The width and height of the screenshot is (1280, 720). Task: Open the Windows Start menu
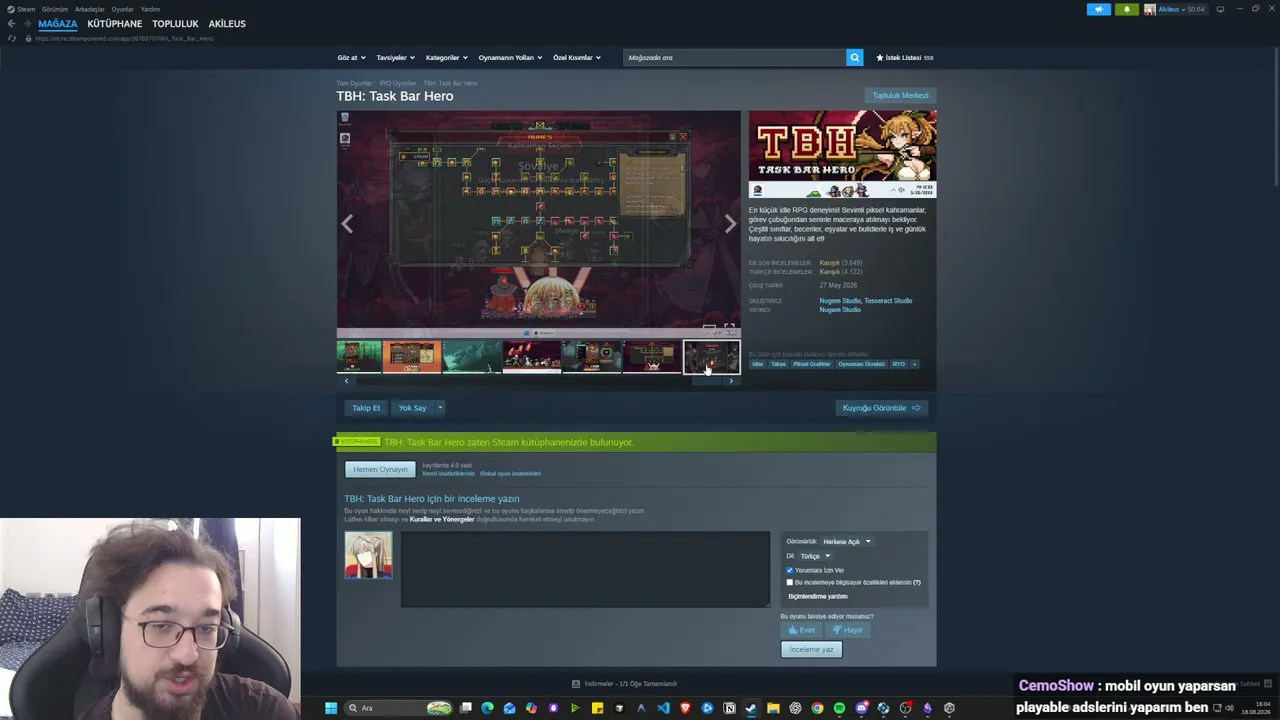click(331, 708)
